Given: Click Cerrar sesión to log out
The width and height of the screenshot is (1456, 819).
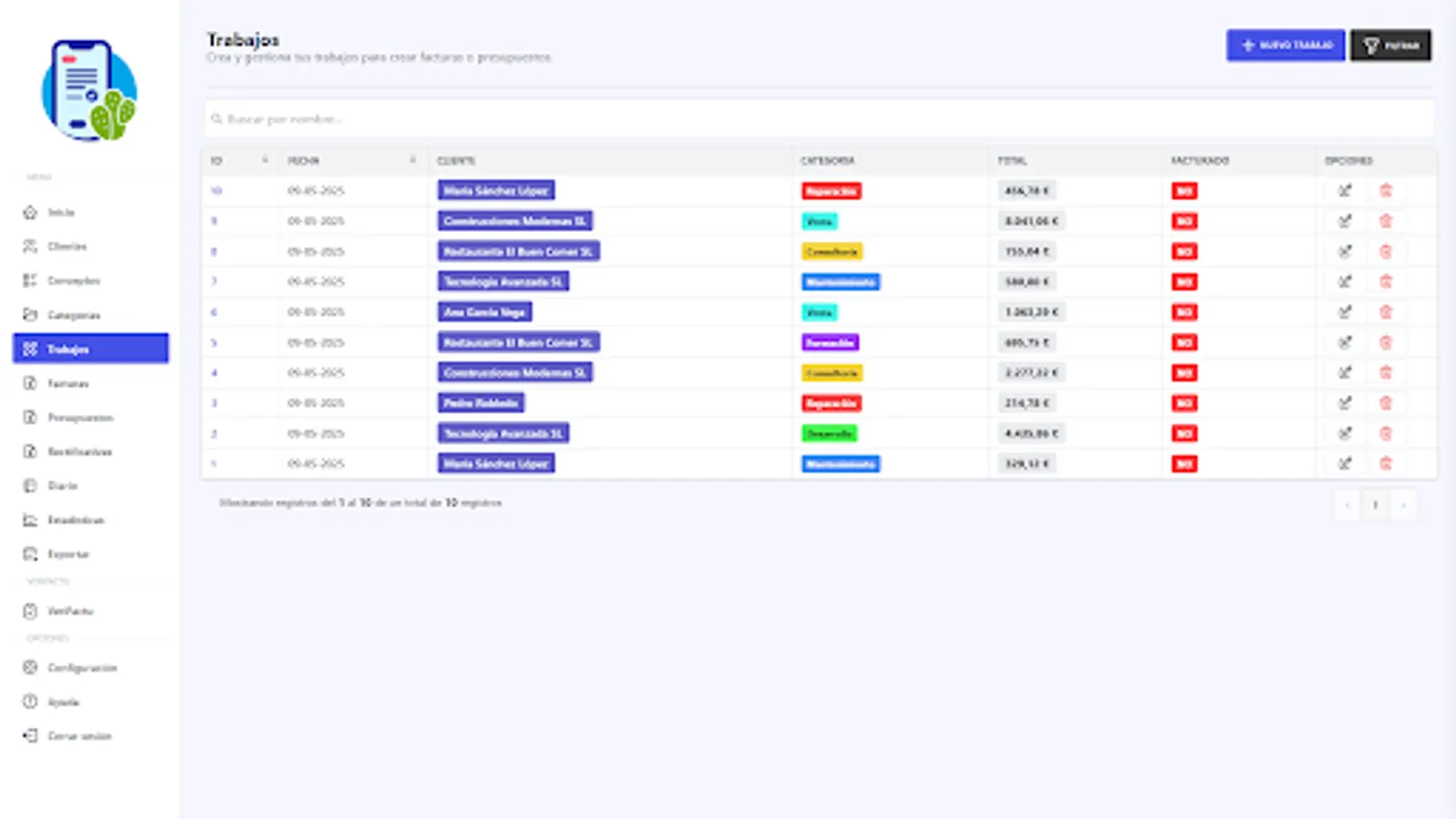Looking at the screenshot, I should point(80,736).
